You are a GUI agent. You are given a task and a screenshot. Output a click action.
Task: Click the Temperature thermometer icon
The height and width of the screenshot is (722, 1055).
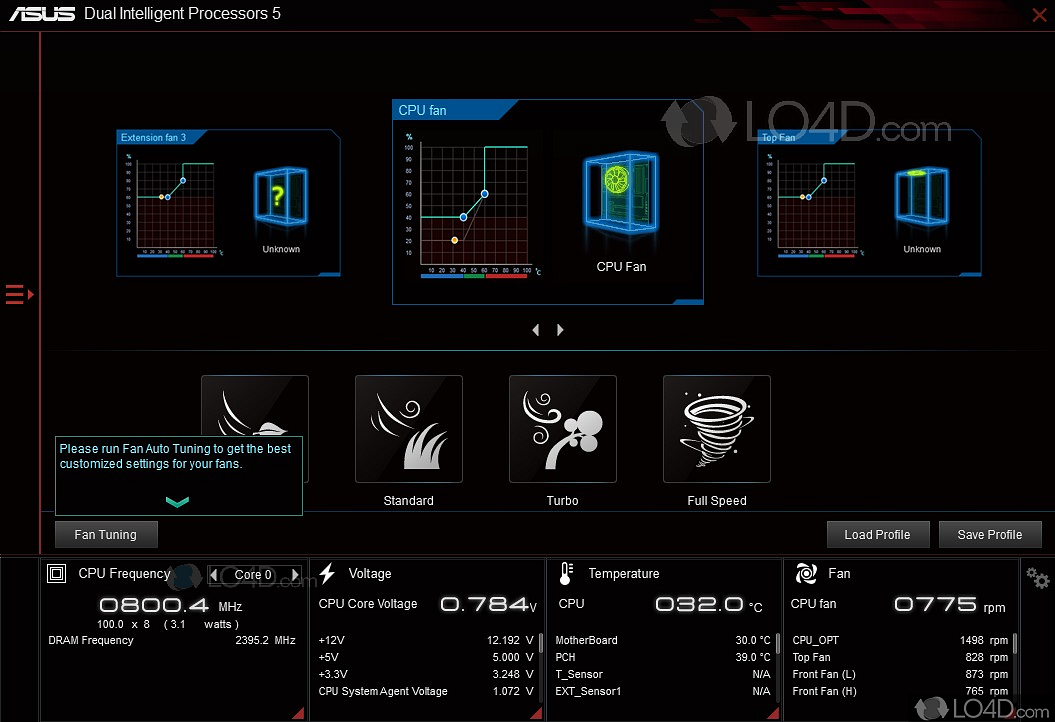[566, 574]
